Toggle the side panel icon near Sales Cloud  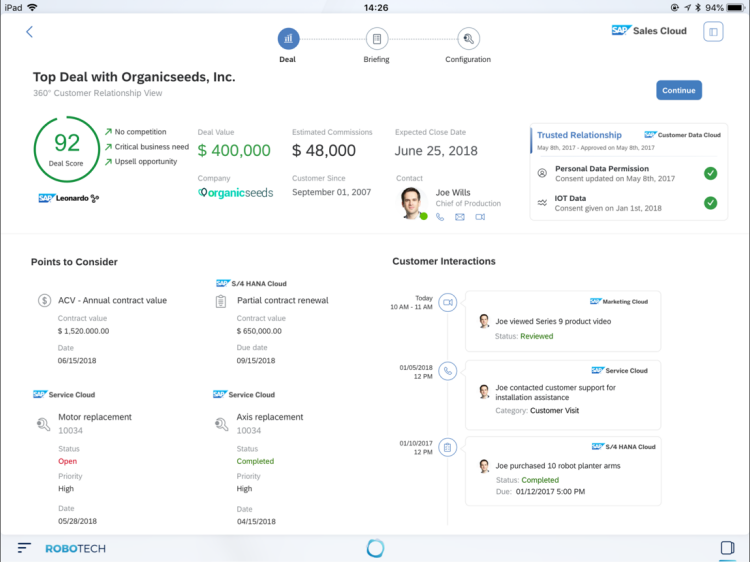click(x=713, y=32)
